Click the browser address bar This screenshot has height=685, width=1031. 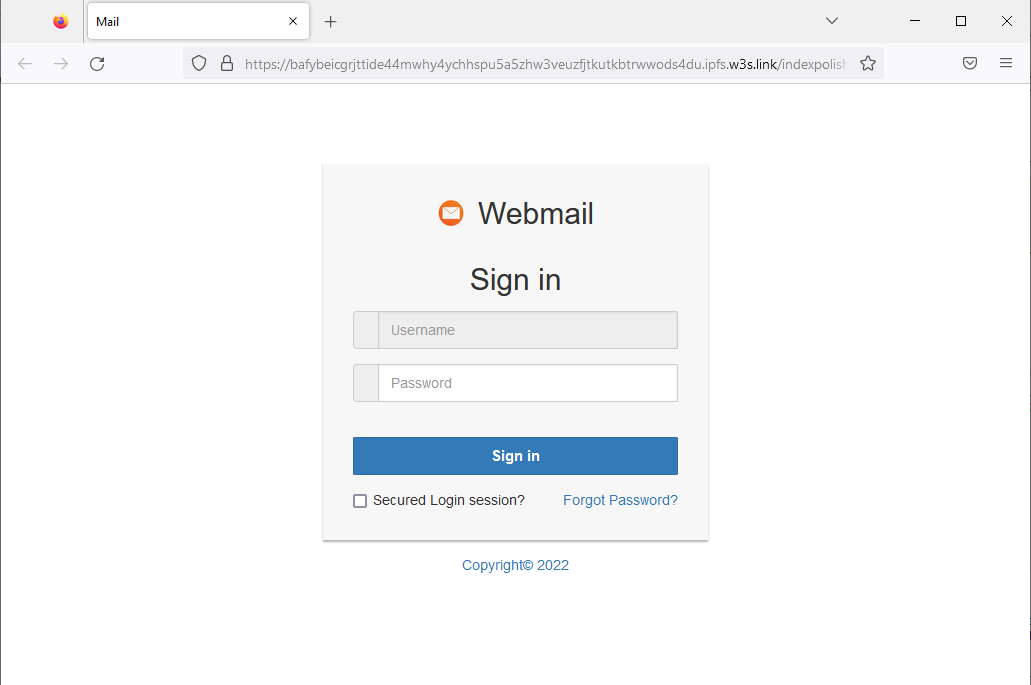(x=550, y=62)
